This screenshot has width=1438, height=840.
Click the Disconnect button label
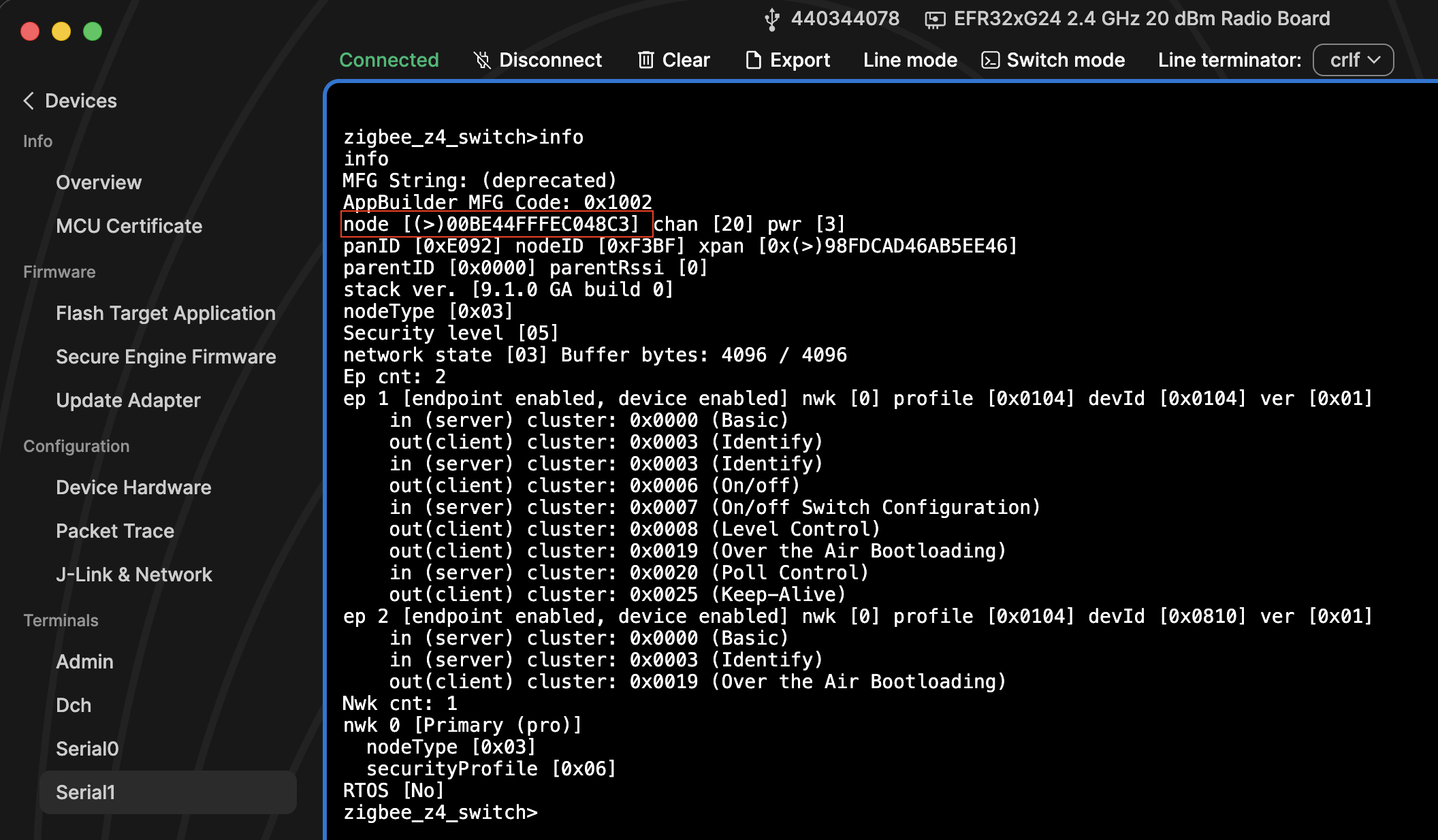coord(550,60)
